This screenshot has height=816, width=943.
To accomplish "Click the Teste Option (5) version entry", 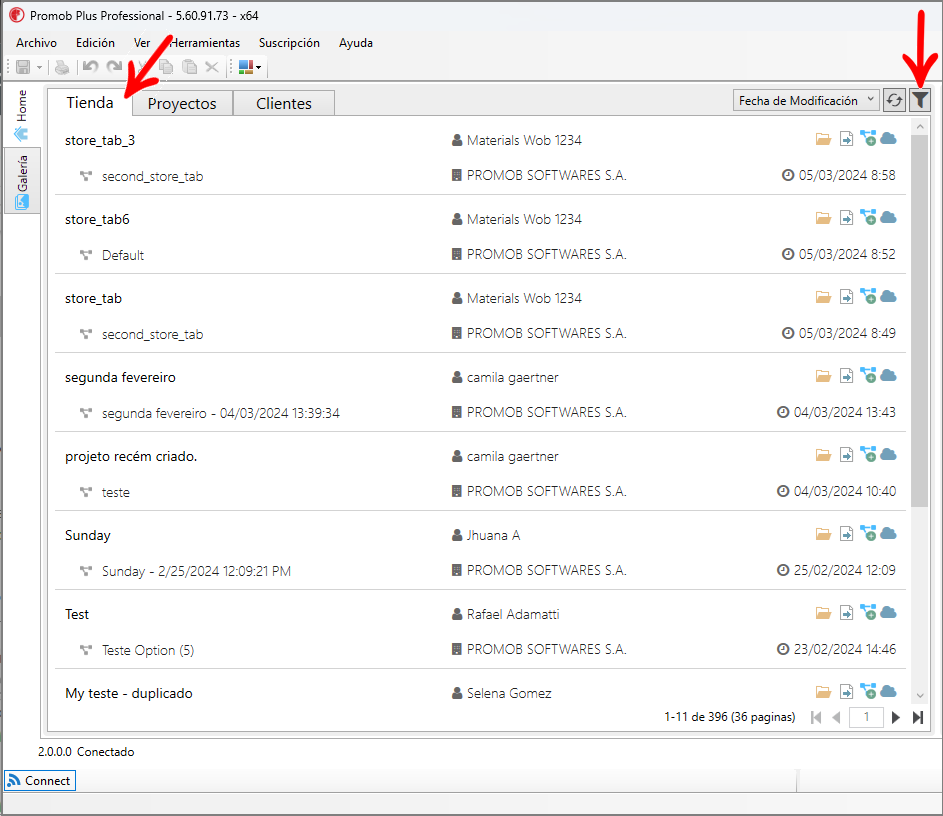I will [x=148, y=650].
